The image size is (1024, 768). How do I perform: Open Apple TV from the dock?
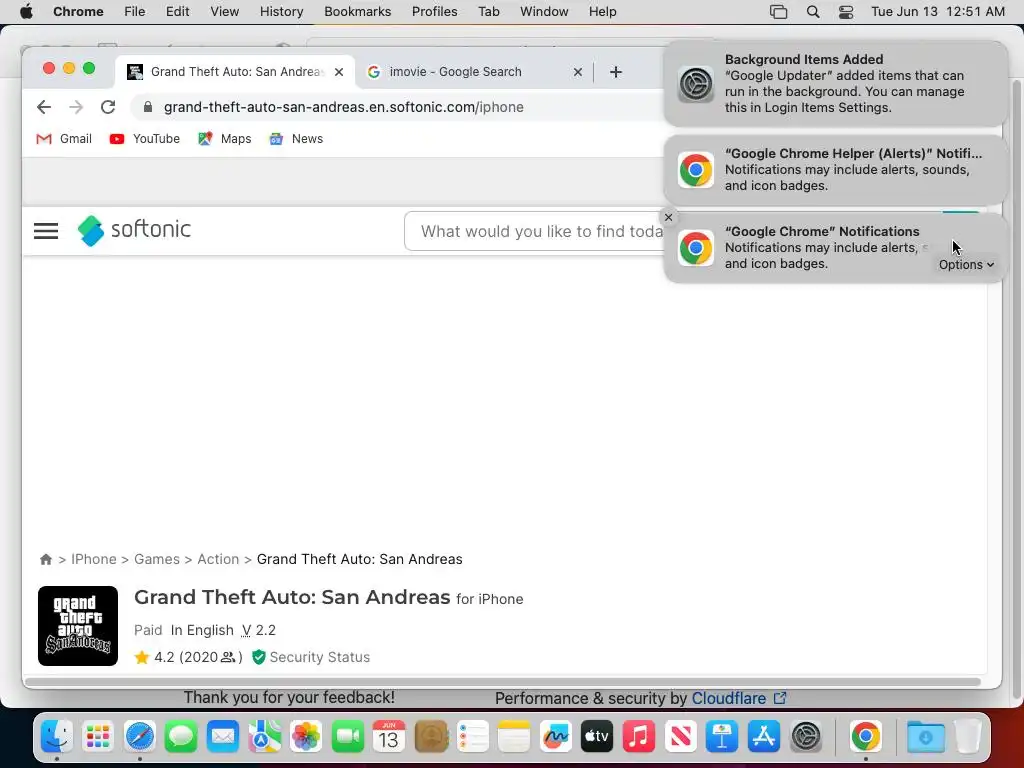(x=597, y=737)
